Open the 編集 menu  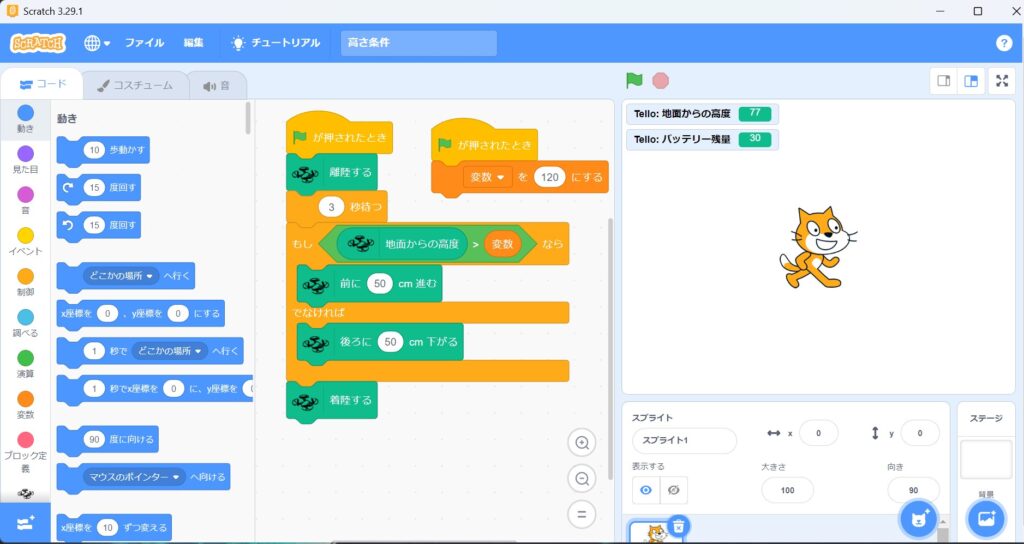tap(193, 43)
